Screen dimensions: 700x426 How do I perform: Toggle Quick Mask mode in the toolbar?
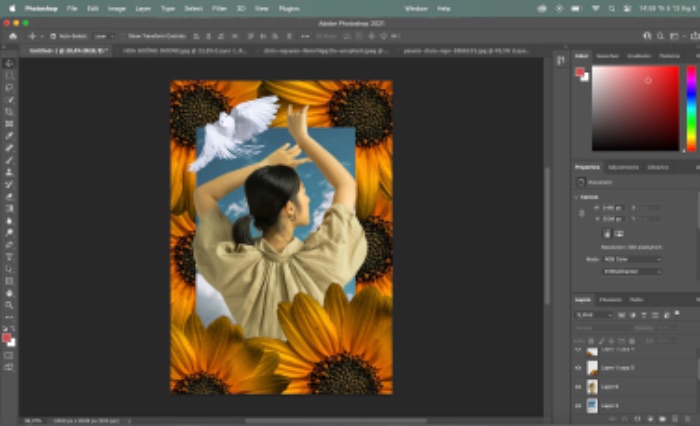(x=9, y=355)
